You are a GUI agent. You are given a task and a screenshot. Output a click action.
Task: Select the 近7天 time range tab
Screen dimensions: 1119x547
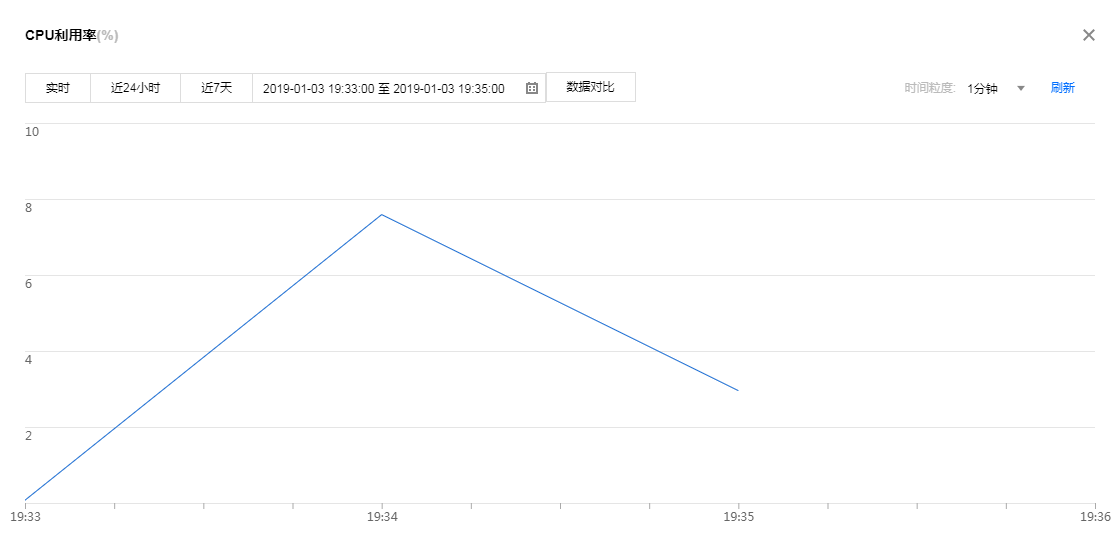tap(216, 88)
